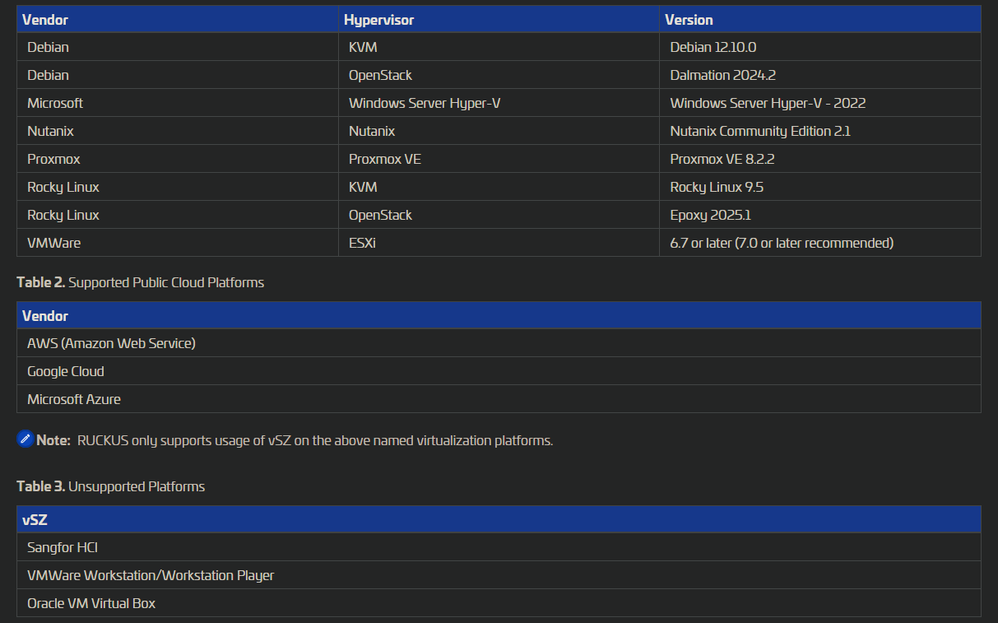Click the KVM cell in the Debian 12.10.0 row
This screenshot has height=623, width=998.
(x=498, y=47)
